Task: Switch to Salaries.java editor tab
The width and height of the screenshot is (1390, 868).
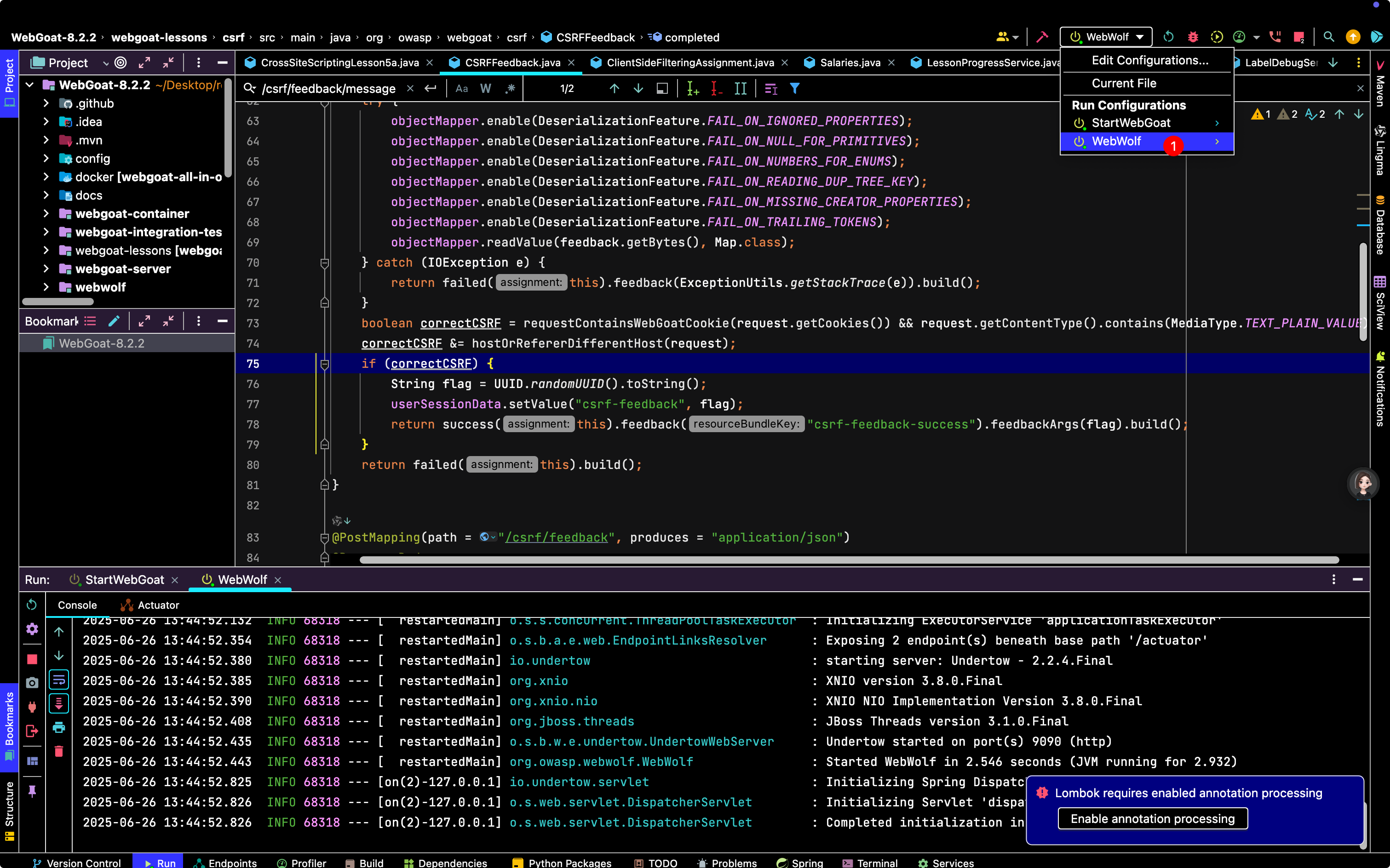Action: click(850, 63)
